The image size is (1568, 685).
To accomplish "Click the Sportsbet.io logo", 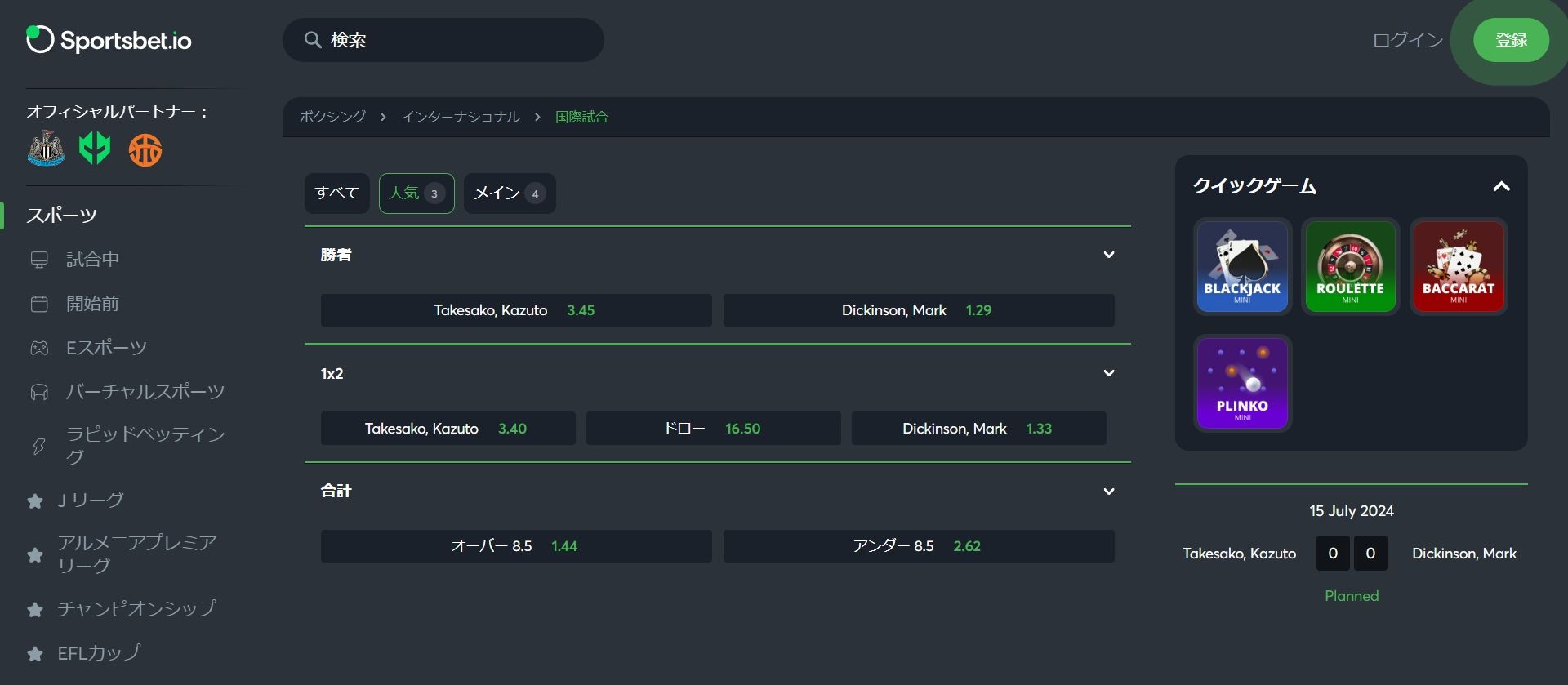I will coord(109,40).
